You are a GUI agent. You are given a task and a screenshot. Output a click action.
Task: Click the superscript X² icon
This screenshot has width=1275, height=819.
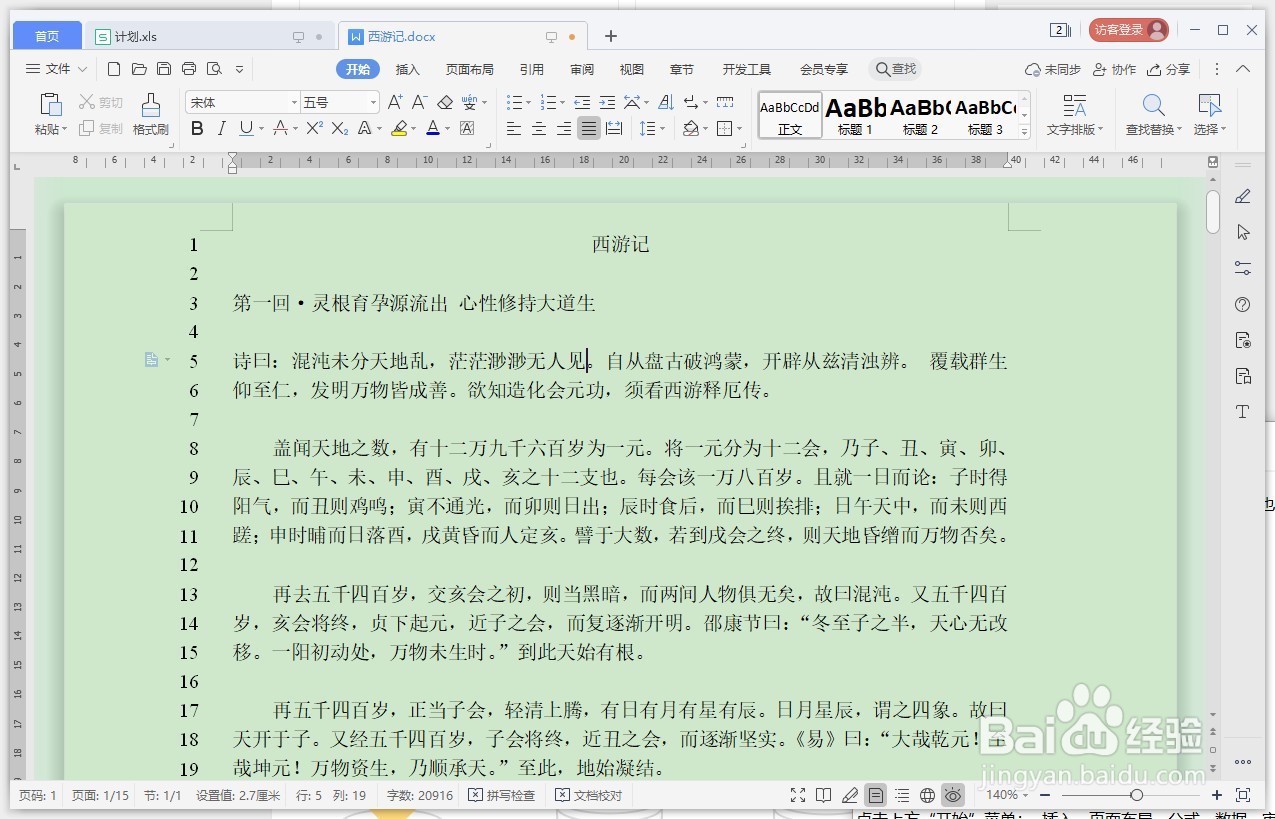(314, 128)
